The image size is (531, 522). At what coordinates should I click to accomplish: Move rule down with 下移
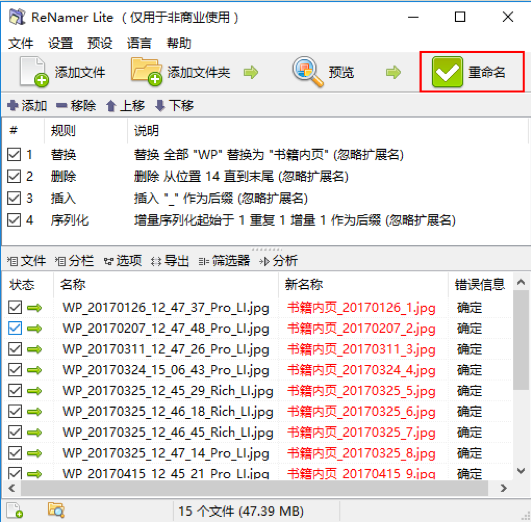(x=174, y=106)
